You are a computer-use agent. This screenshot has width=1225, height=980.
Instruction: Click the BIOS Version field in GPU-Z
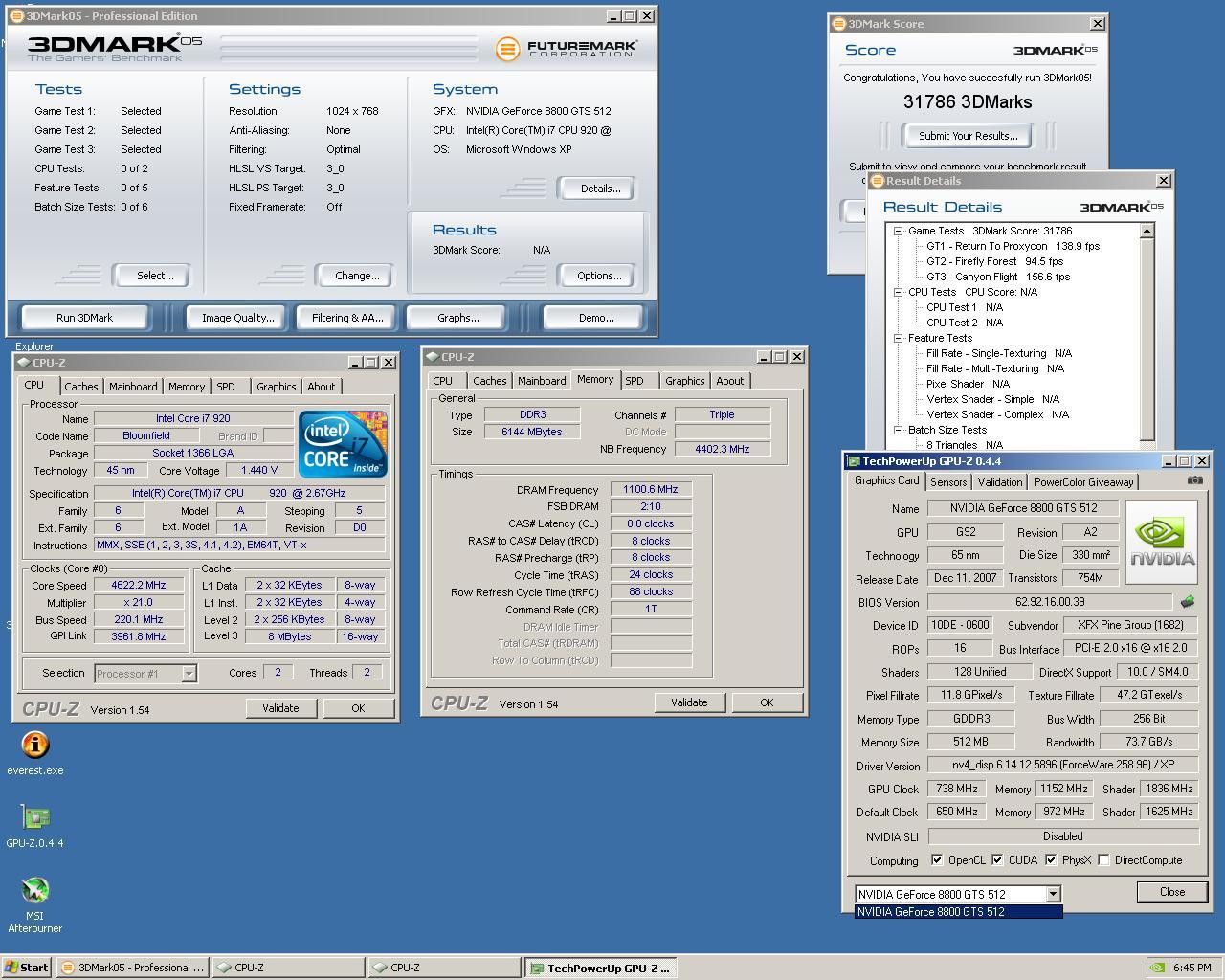click(1050, 602)
